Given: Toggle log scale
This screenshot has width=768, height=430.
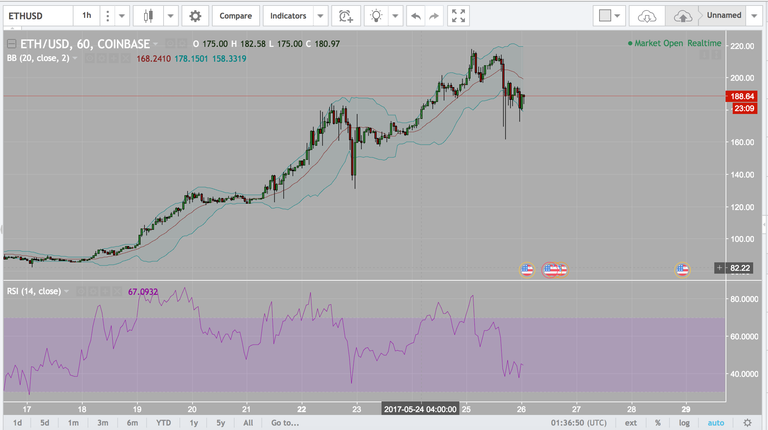Looking at the screenshot, I should point(684,423).
